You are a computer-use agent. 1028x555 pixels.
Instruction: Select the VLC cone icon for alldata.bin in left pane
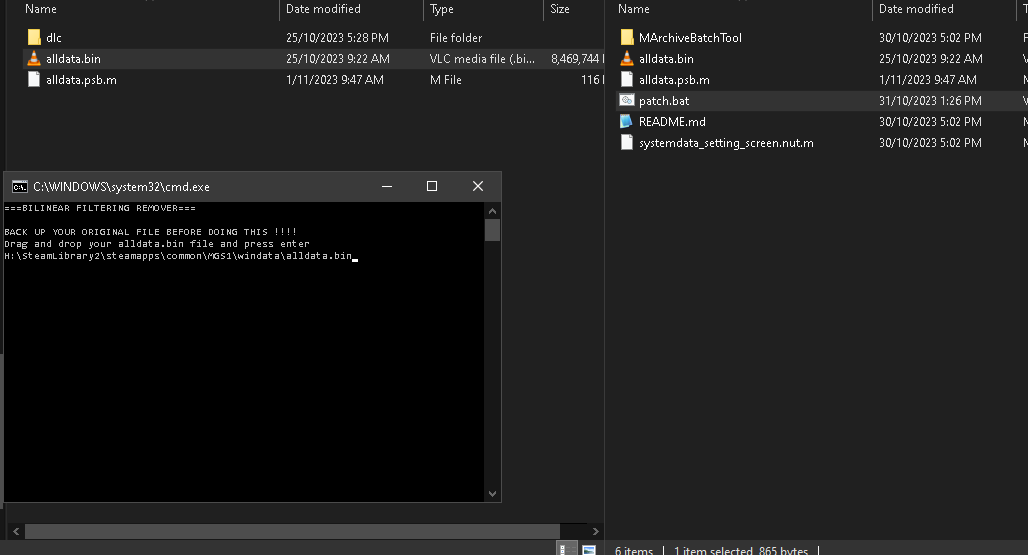34,58
